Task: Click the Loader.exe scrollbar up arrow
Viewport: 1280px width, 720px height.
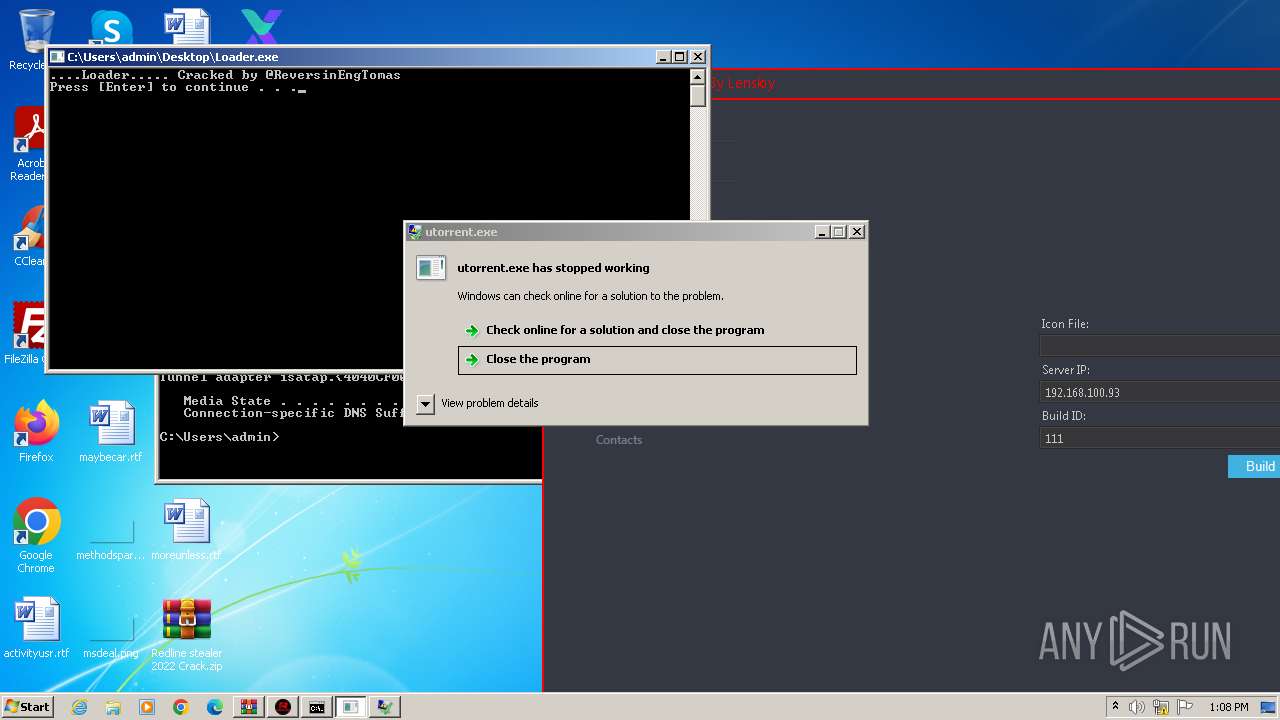Action: (698, 76)
